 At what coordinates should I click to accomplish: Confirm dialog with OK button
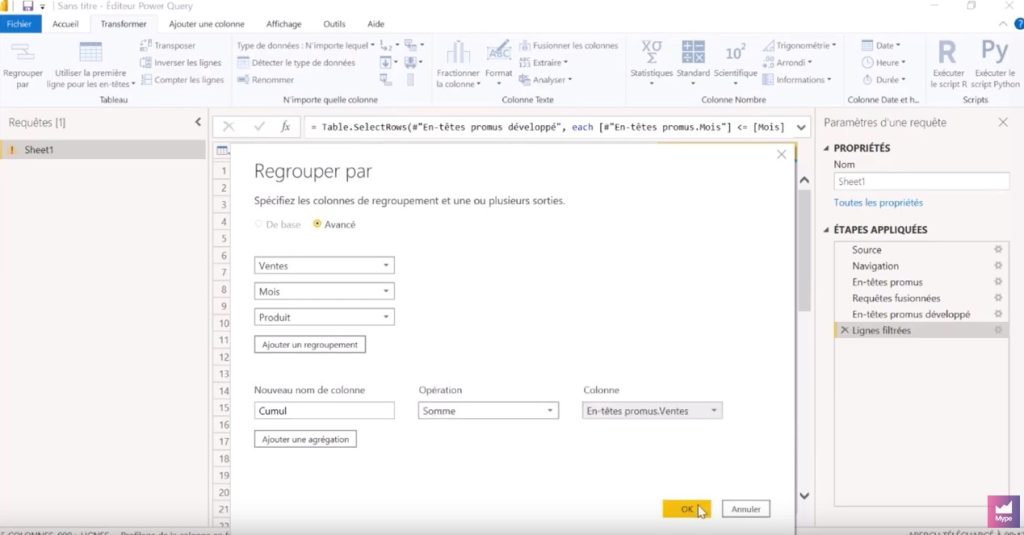coord(686,509)
